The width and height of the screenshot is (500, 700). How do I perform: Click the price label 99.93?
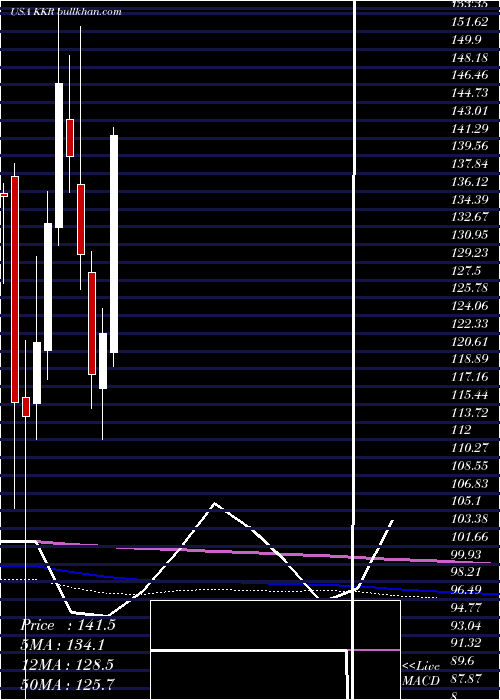click(466, 554)
